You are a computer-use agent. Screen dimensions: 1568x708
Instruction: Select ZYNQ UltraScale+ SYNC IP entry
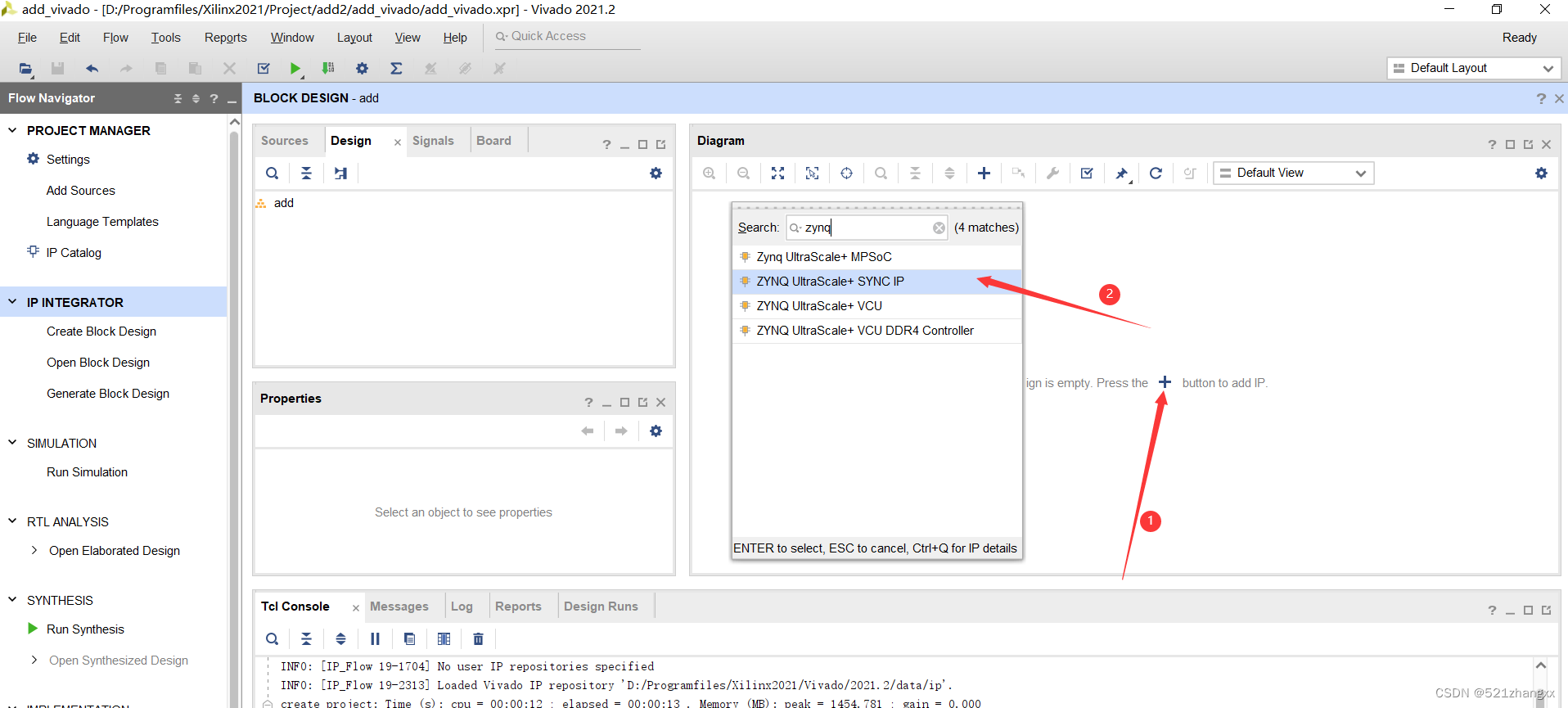(x=876, y=282)
